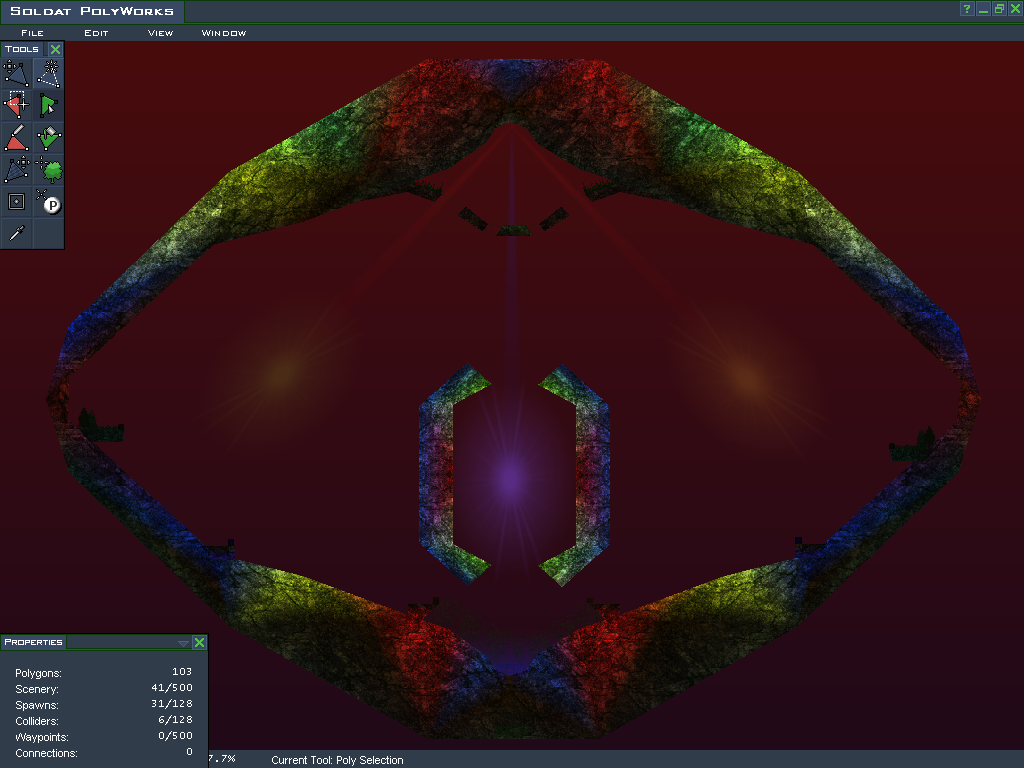This screenshot has height=768, width=1024.
Task: Select the Texture move tool
Action: 16,169
